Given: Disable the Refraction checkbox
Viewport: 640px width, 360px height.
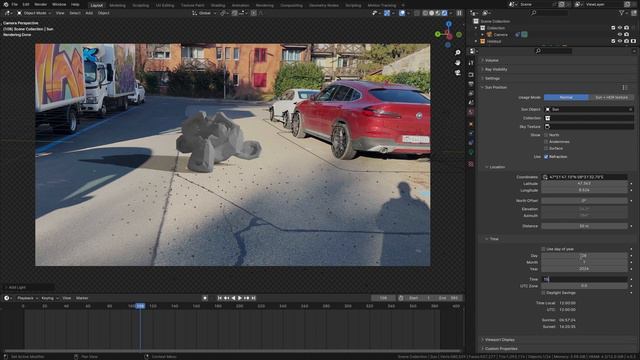Looking at the screenshot, I should (546, 157).
